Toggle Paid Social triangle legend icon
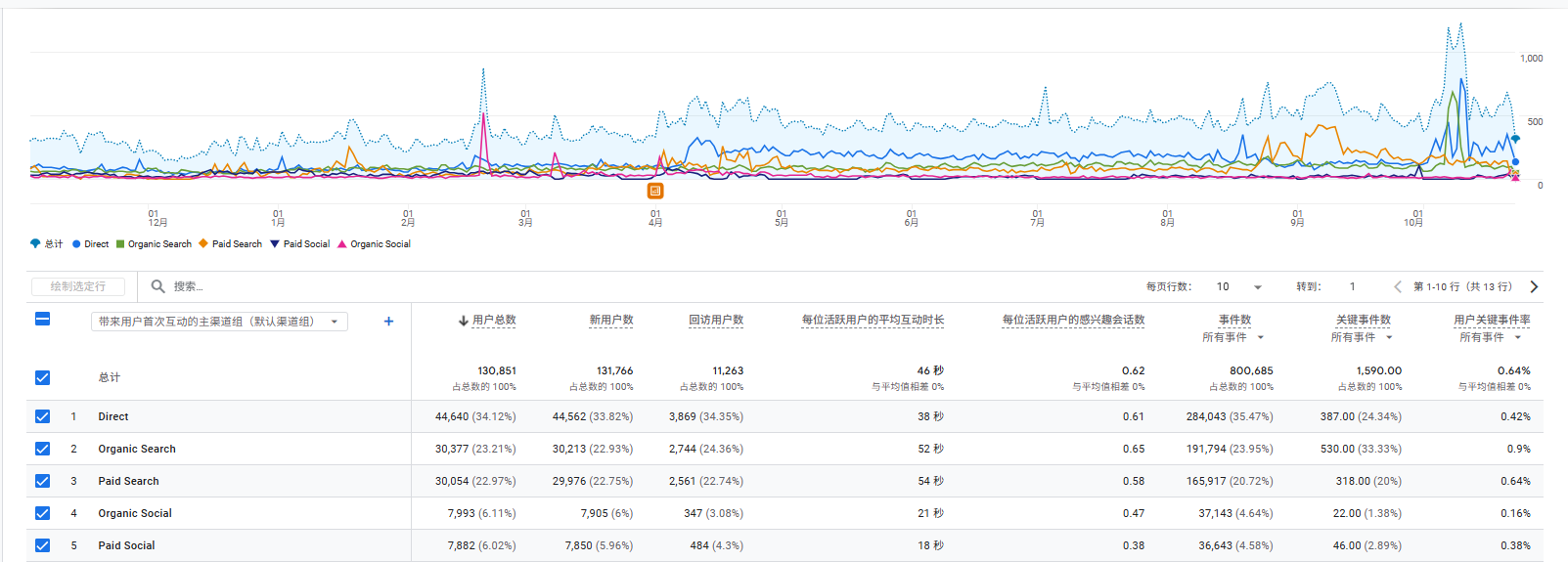This screenshot has height=562, width=1568. pos(275,243)
